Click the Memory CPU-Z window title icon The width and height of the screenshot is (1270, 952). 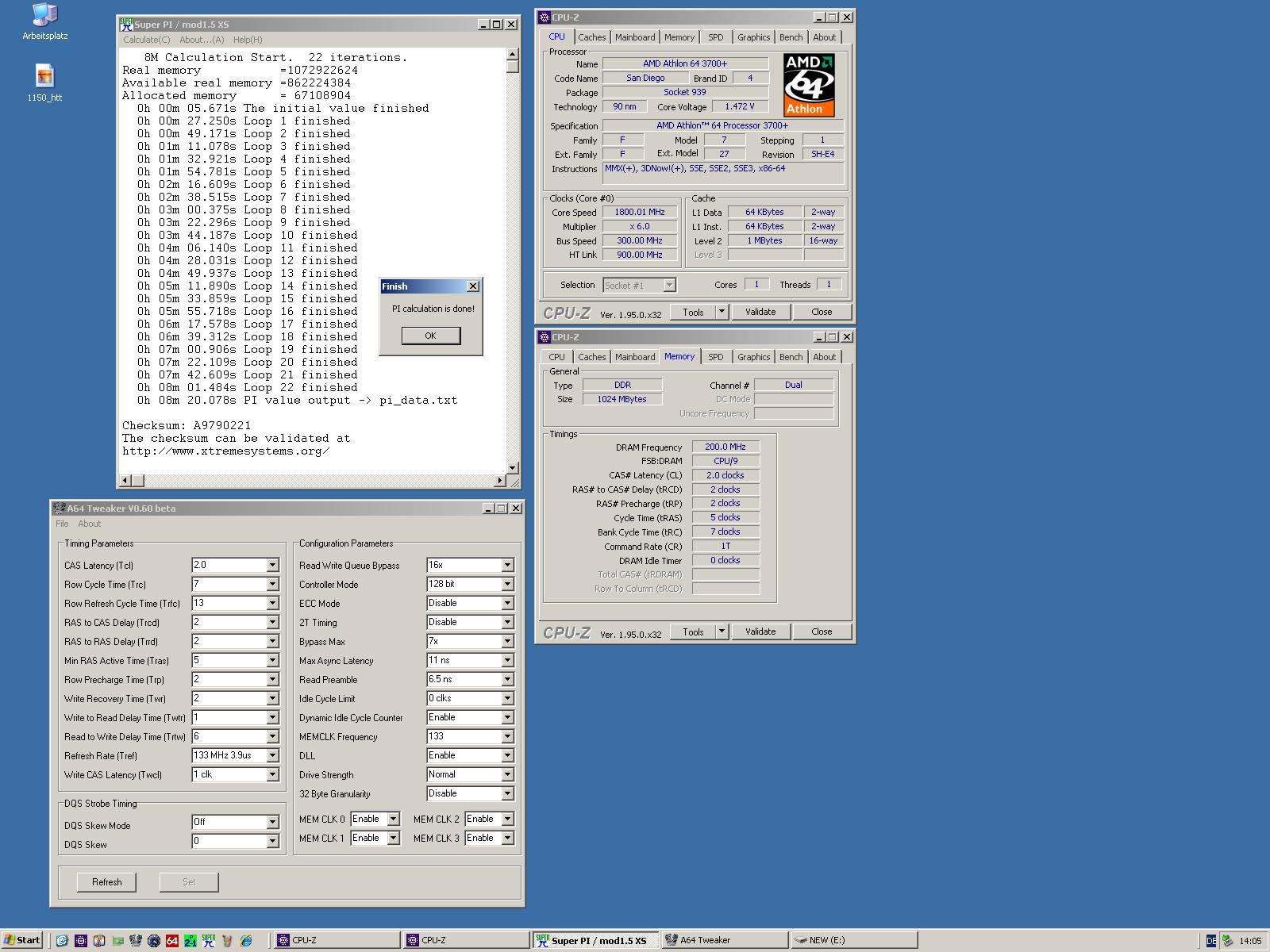point(544,337)
